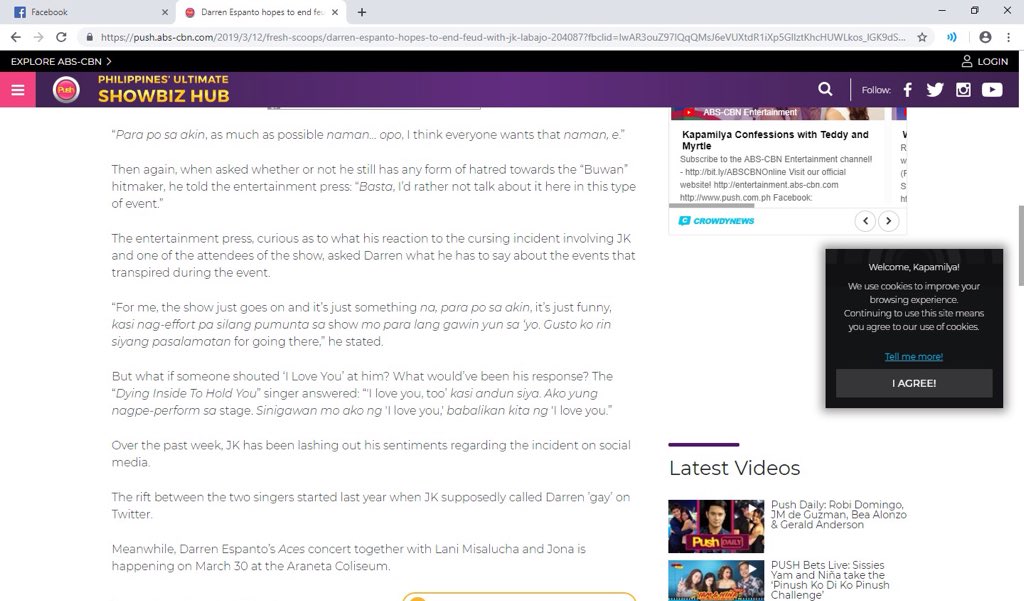Image resolution: width=1024 pixels, height=601 pixels.
Task: Click the address bar URL field
Action: coord(503,37)
